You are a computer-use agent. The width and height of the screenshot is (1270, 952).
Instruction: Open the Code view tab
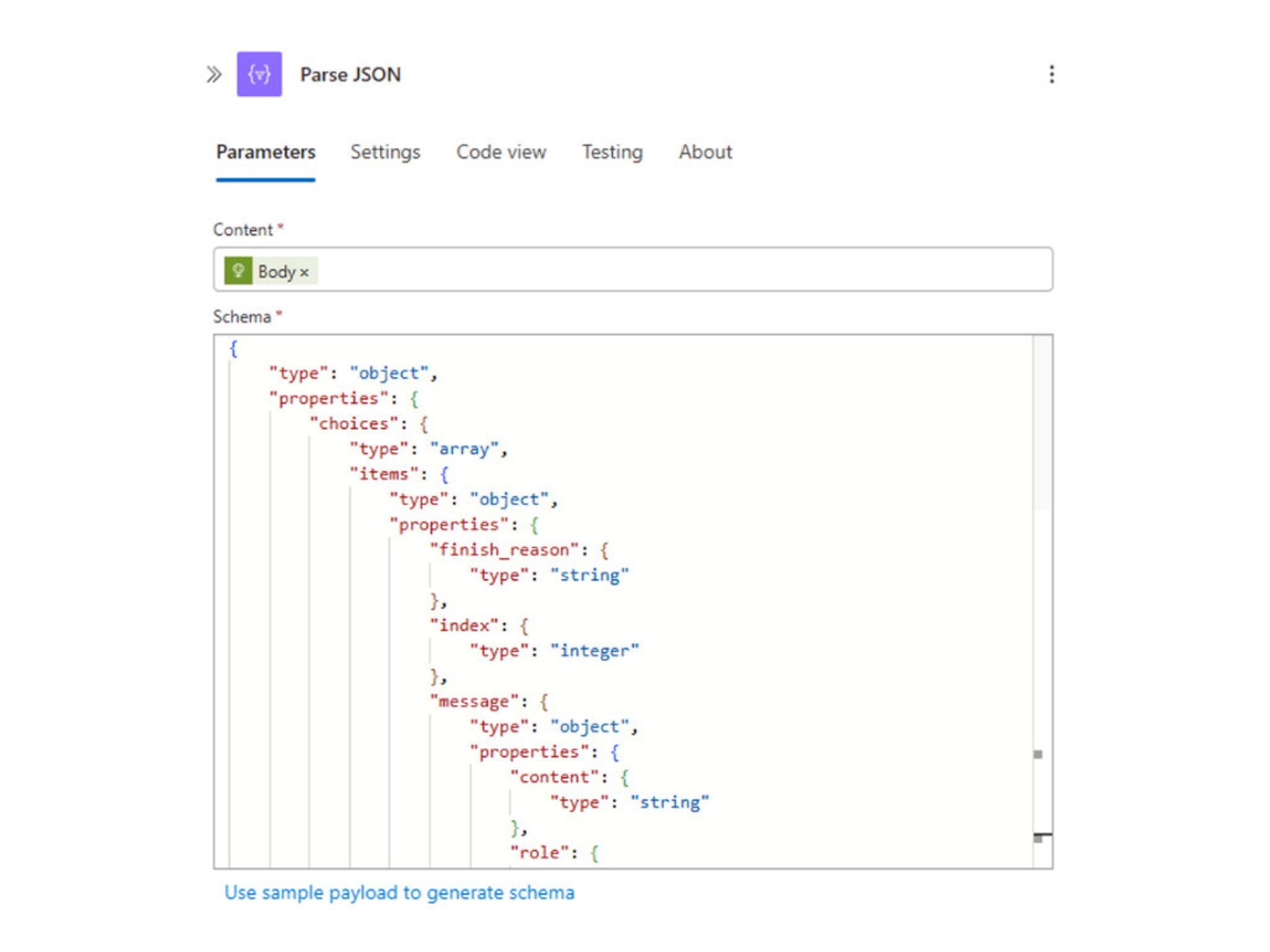(501, 152)
